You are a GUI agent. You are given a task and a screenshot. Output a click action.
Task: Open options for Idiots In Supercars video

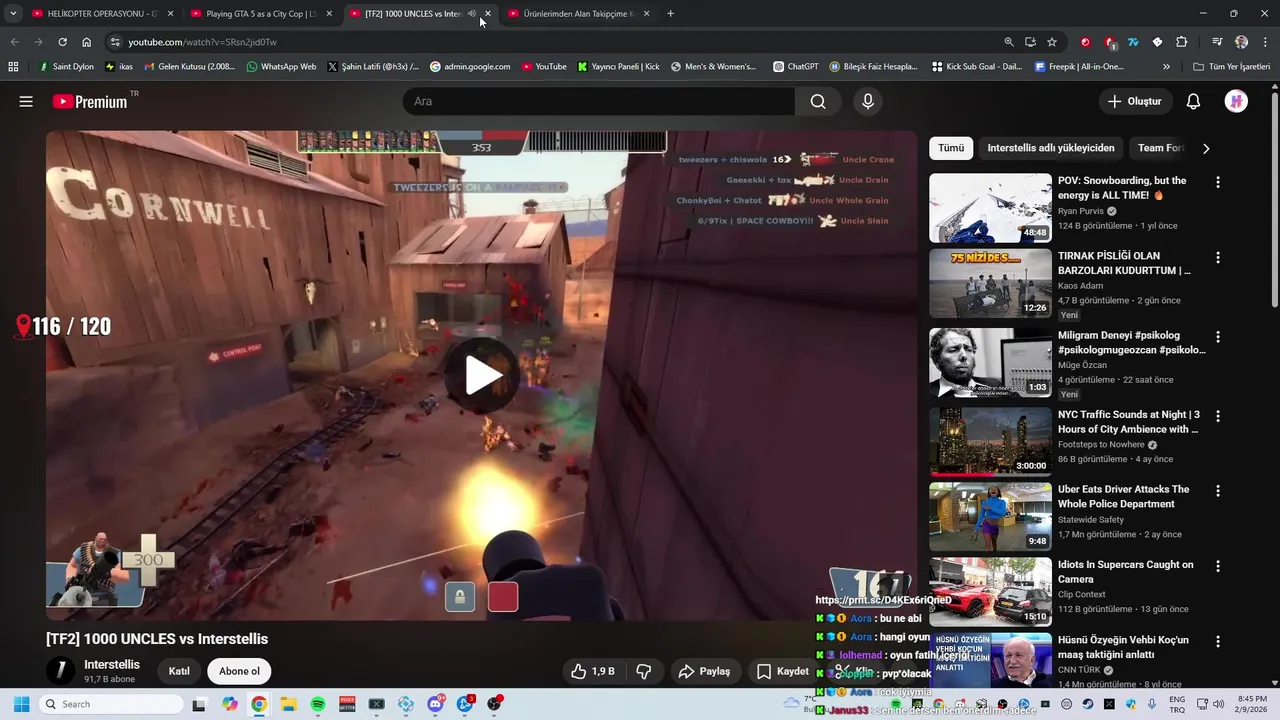click(x=1217, y=566)
